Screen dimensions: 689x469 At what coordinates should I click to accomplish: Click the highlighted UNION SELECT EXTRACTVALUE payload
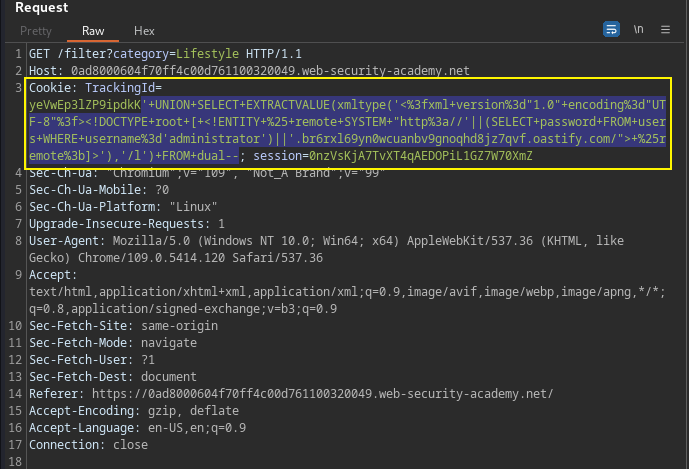[x=347, y=130]
